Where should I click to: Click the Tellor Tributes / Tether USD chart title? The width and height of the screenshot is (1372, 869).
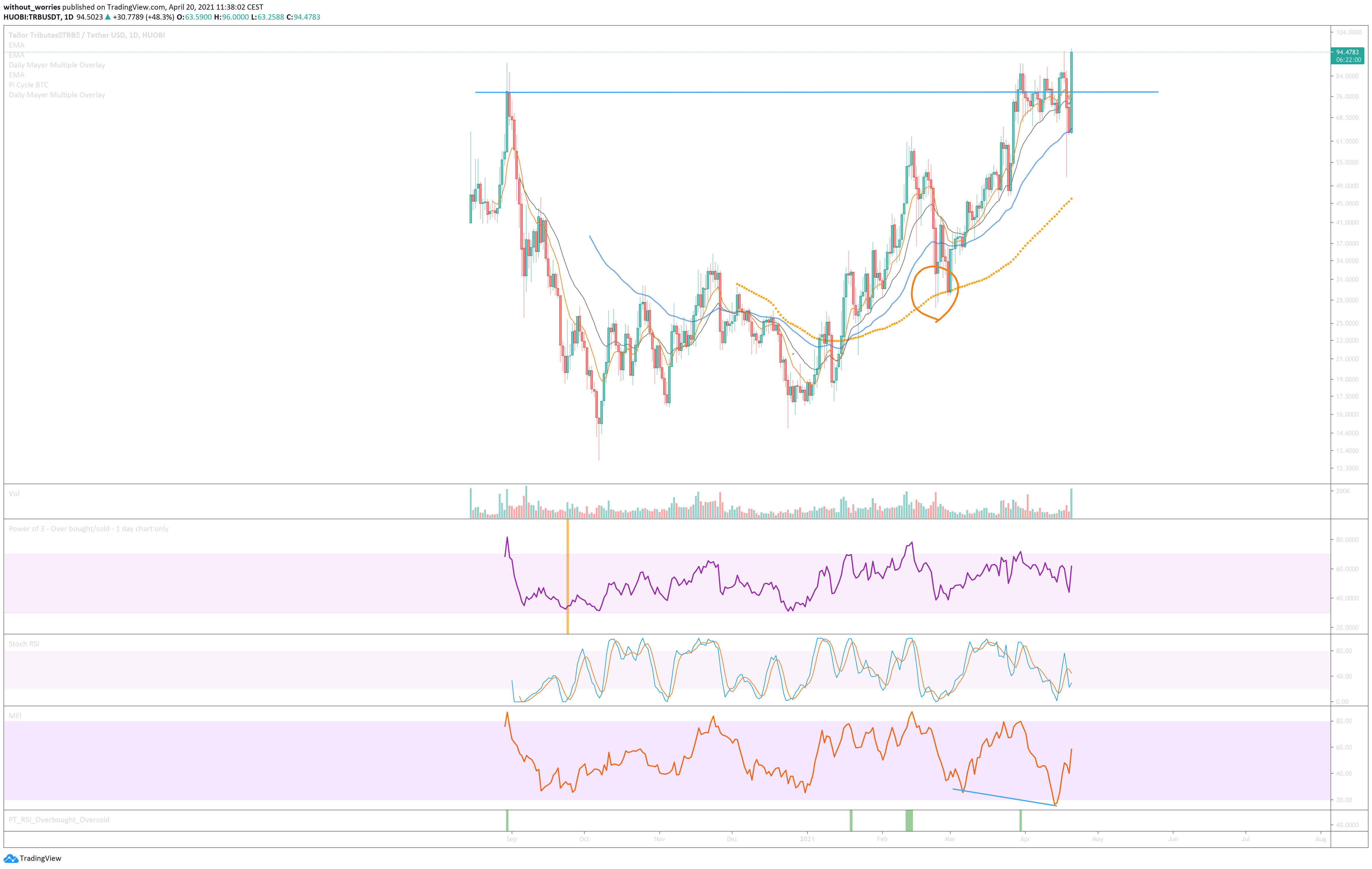(87, 35)
